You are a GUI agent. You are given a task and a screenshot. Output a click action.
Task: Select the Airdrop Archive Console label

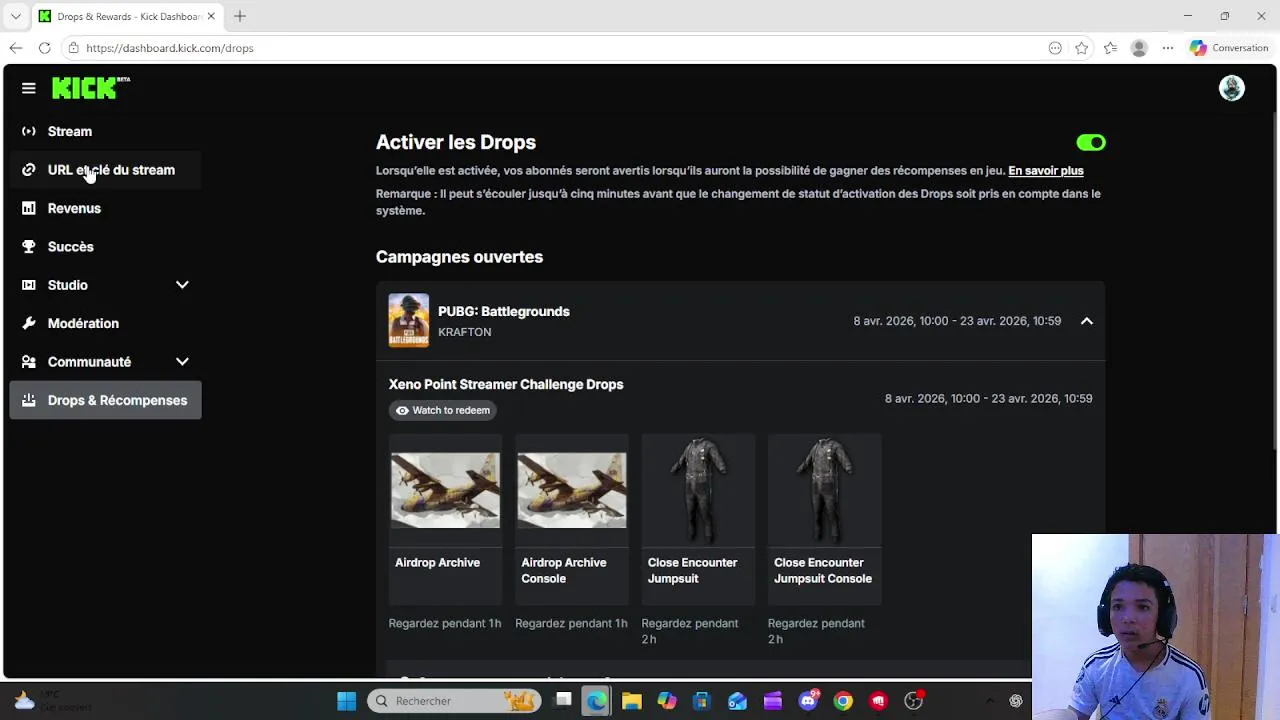click(564, 571)
